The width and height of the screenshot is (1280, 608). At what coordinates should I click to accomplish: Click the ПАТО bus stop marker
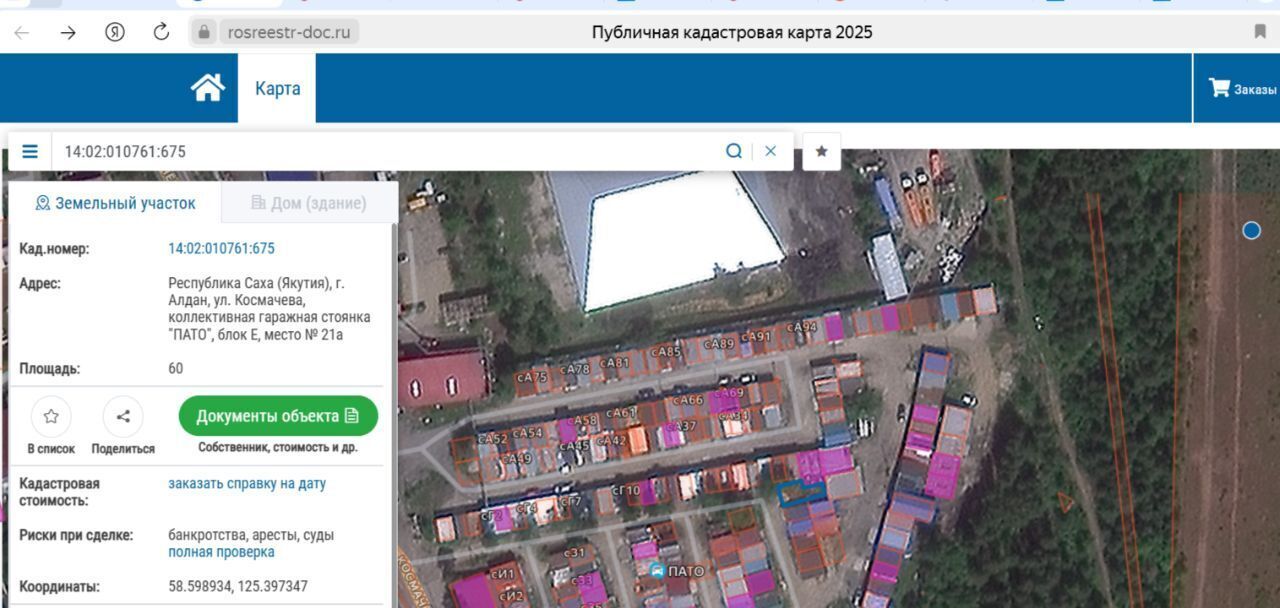[x=657, y=571]
